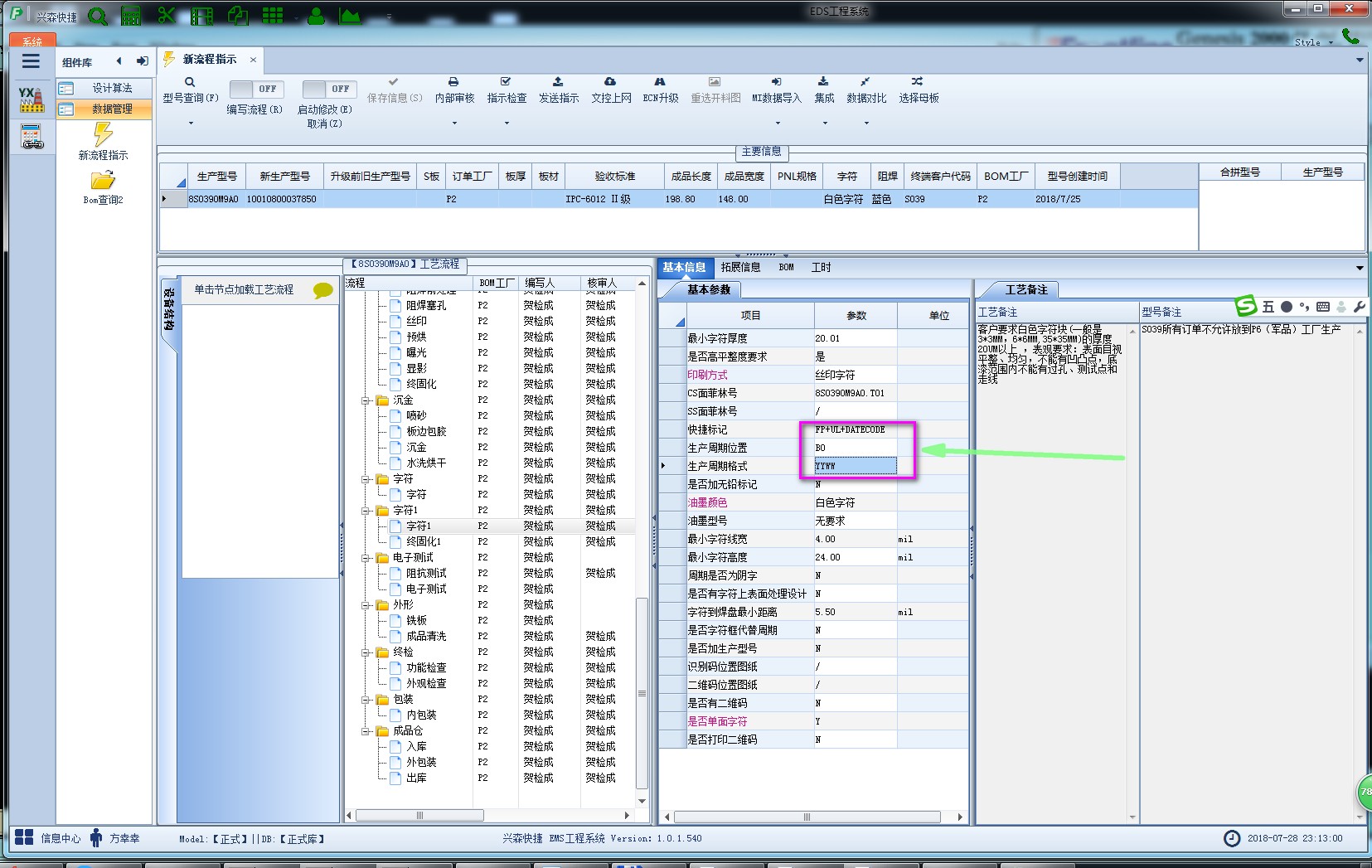
Task: Click the magnifier search icon in title bar
Action: click(98, 16)
